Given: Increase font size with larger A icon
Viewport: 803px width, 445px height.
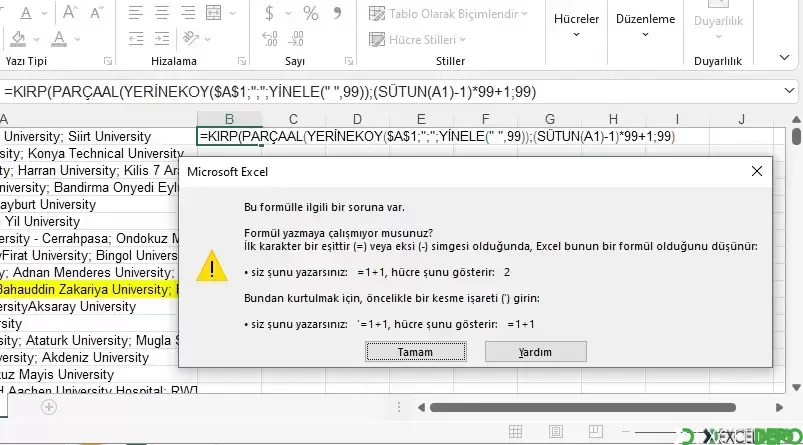Looking at the screenshot, I should click(x=70, y=12).
